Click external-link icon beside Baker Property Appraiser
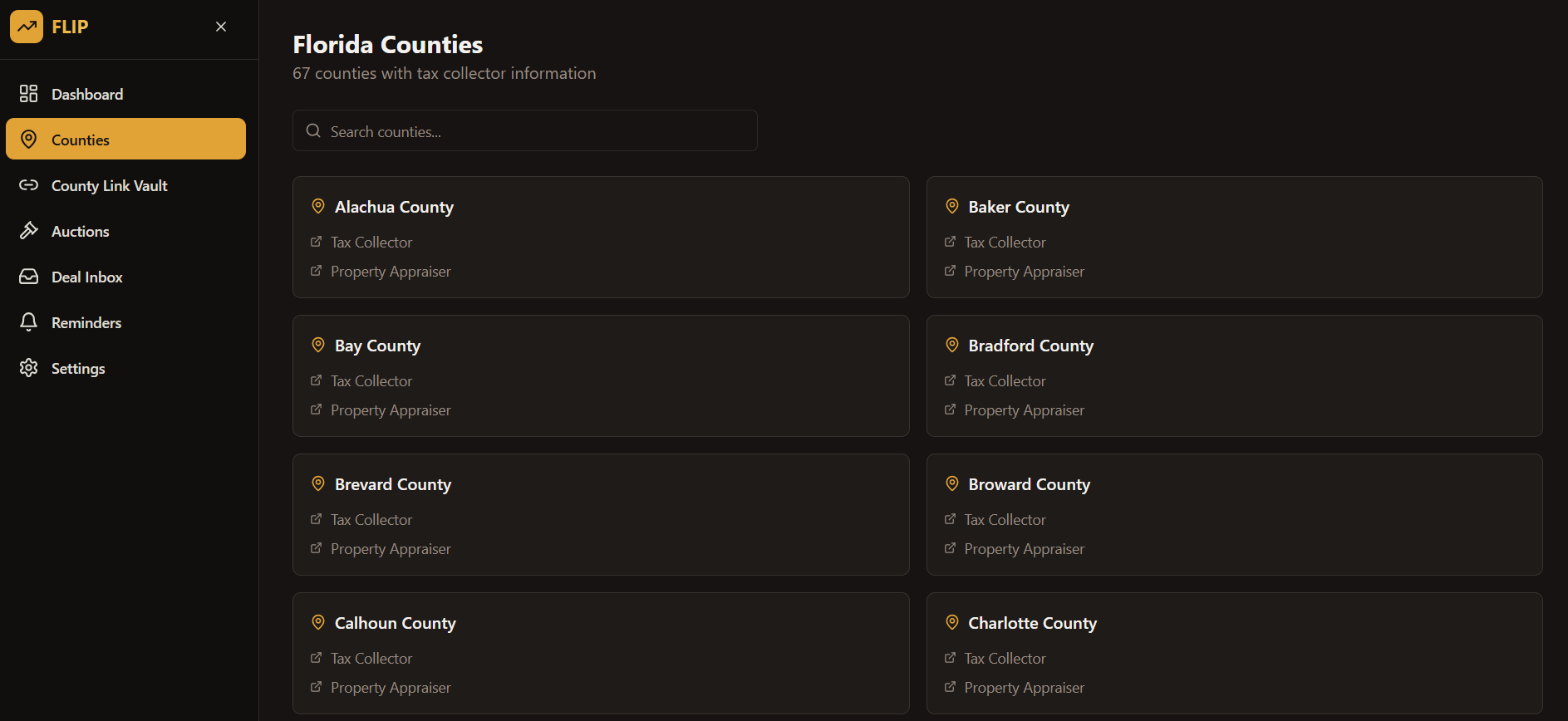 pyautogui.click(x=950, y=271)
